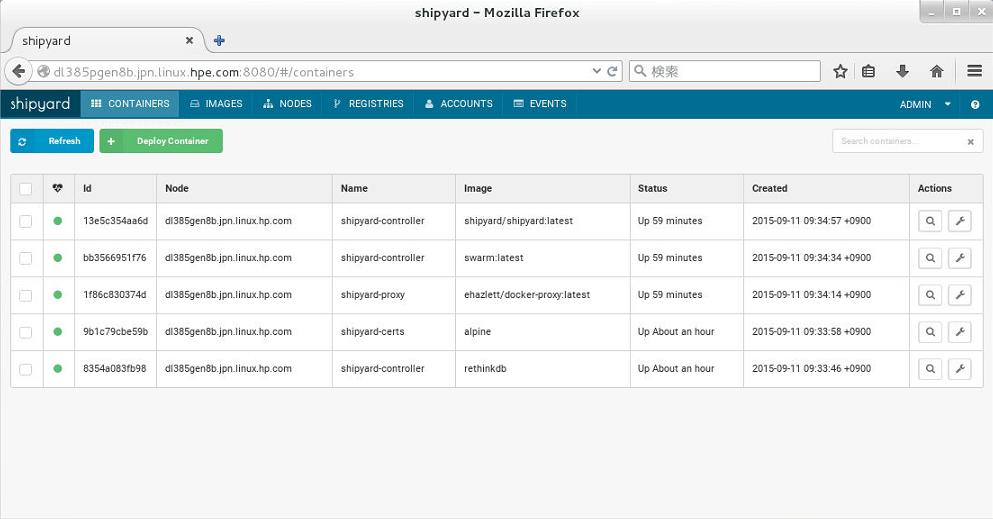Expand the ADMIN user dropdown
This screenshot has height=519, width=993.
924,104
